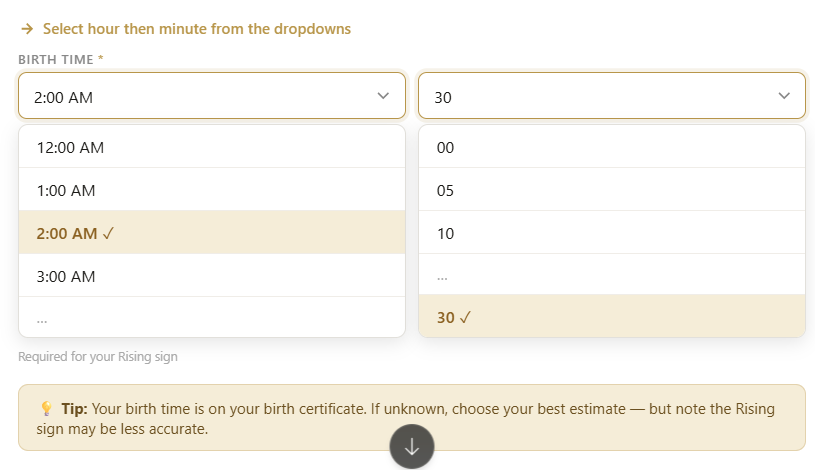The width and height of the screenshot is (815, 470).
Task: Click the ellipsis row in the minute list
Action: [442, 275]
